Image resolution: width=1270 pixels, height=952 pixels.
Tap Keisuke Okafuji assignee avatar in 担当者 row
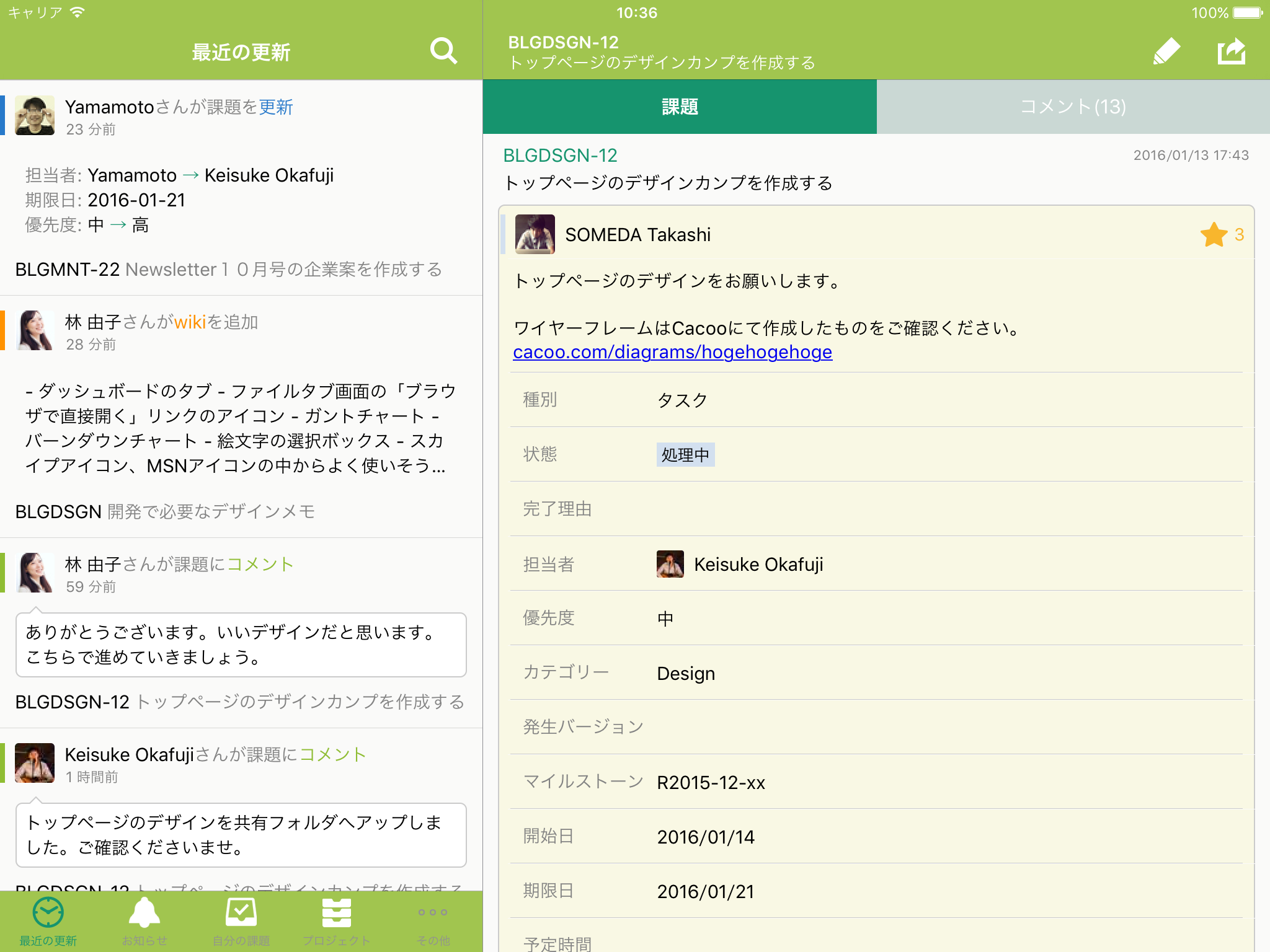point(670,564)
